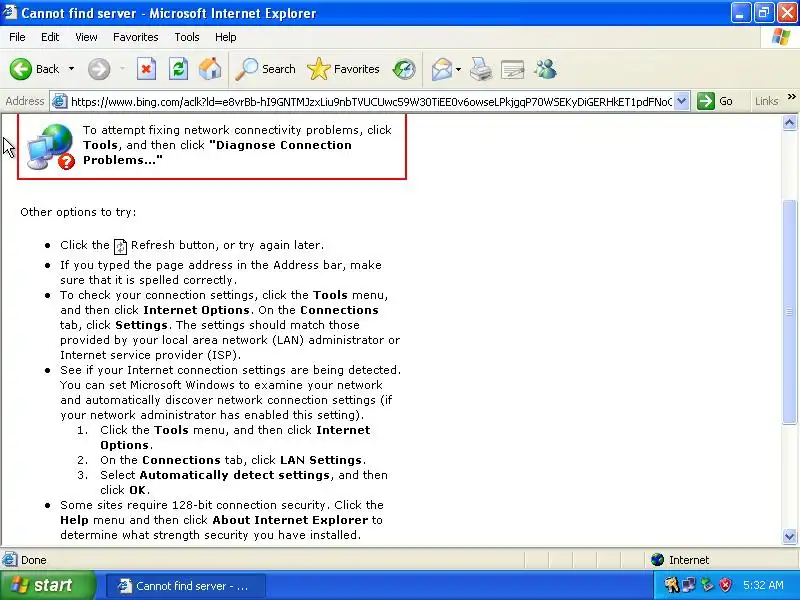
Task: Expand the Links toolbar chevron
Action: click(x=792, y=97)
